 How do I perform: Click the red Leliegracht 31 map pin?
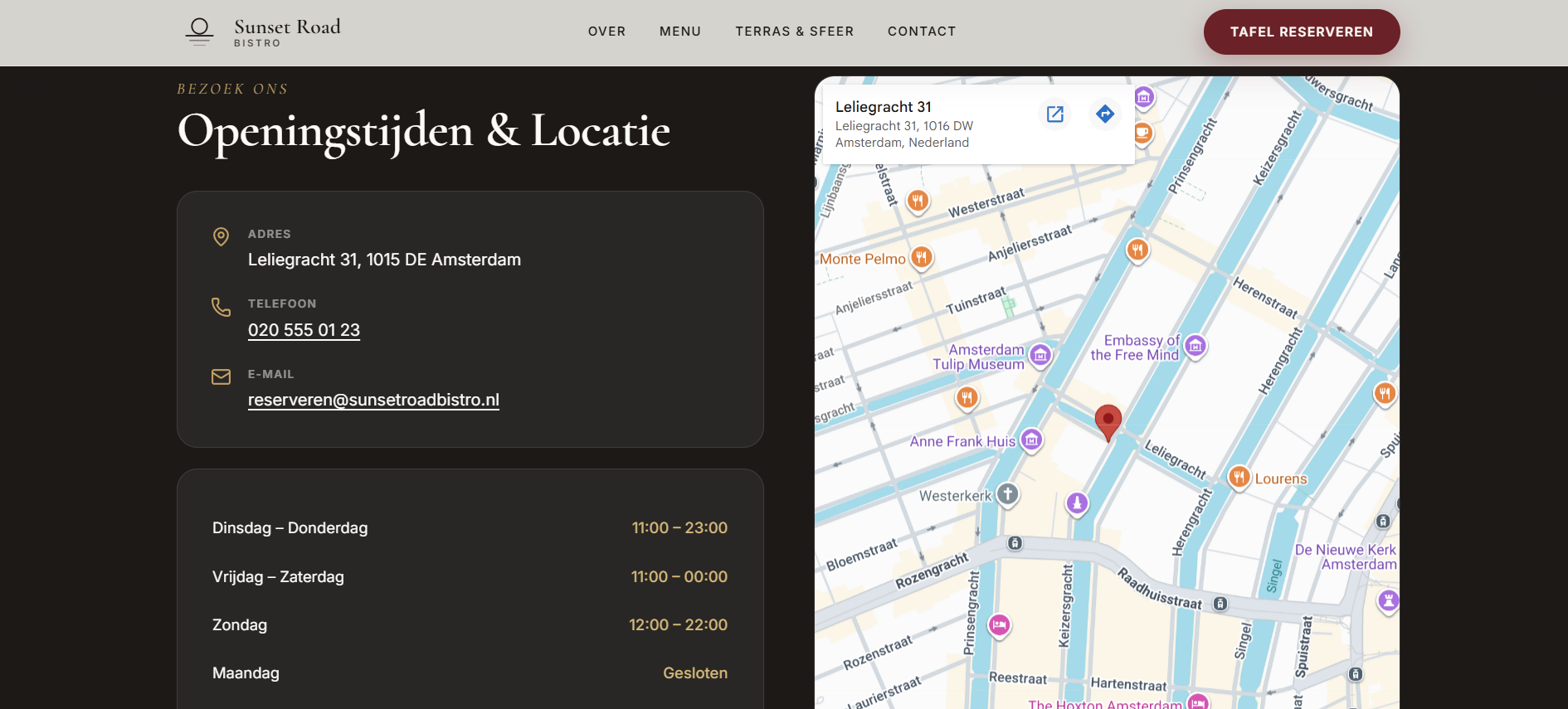click(1108, 422)
